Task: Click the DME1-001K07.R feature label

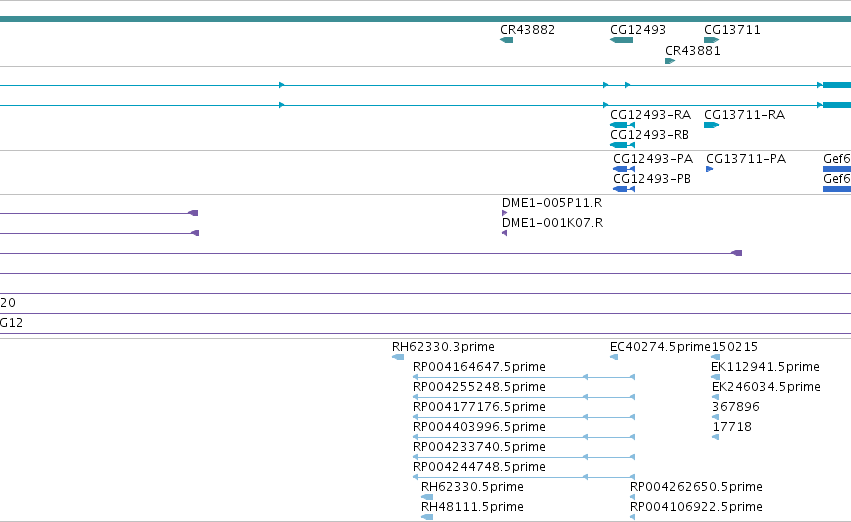Action: (x=552, y=222)
